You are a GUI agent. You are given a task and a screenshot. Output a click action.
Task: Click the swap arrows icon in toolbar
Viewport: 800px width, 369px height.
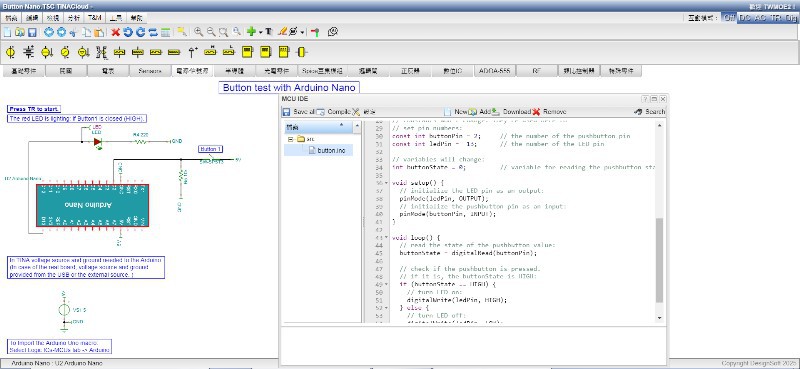(153, 32)
